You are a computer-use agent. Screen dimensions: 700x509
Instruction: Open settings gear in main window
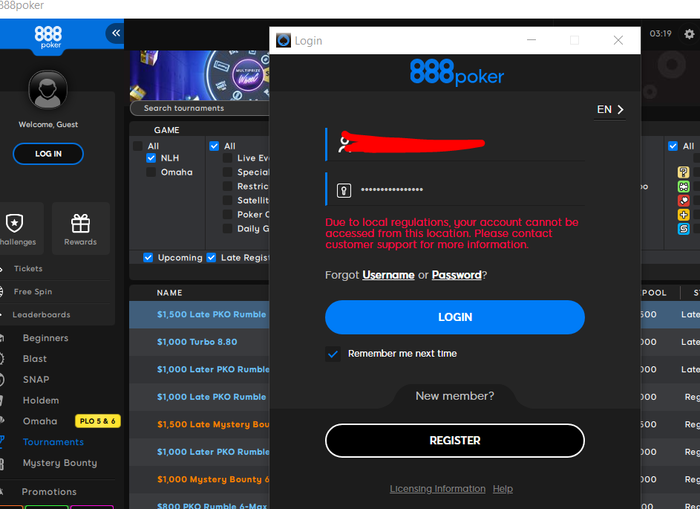[689, 34]
